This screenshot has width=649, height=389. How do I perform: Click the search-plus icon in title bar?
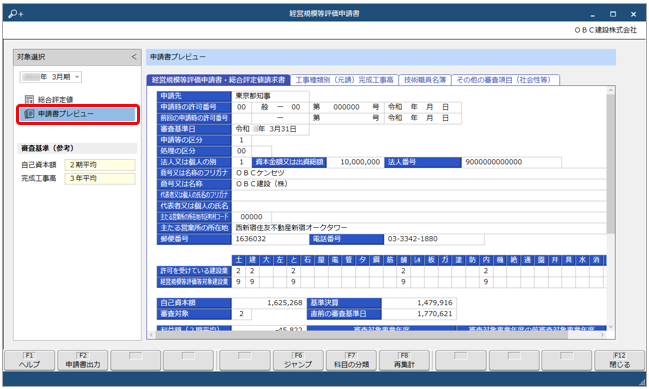[x=16, y=14]
